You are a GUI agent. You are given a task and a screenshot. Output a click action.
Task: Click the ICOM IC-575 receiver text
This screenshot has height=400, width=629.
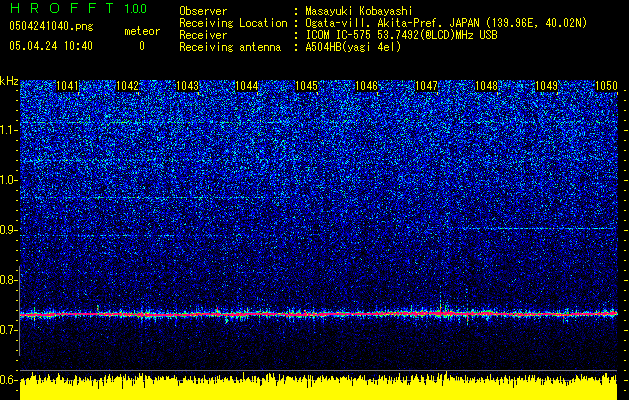(x=401, y=35)
